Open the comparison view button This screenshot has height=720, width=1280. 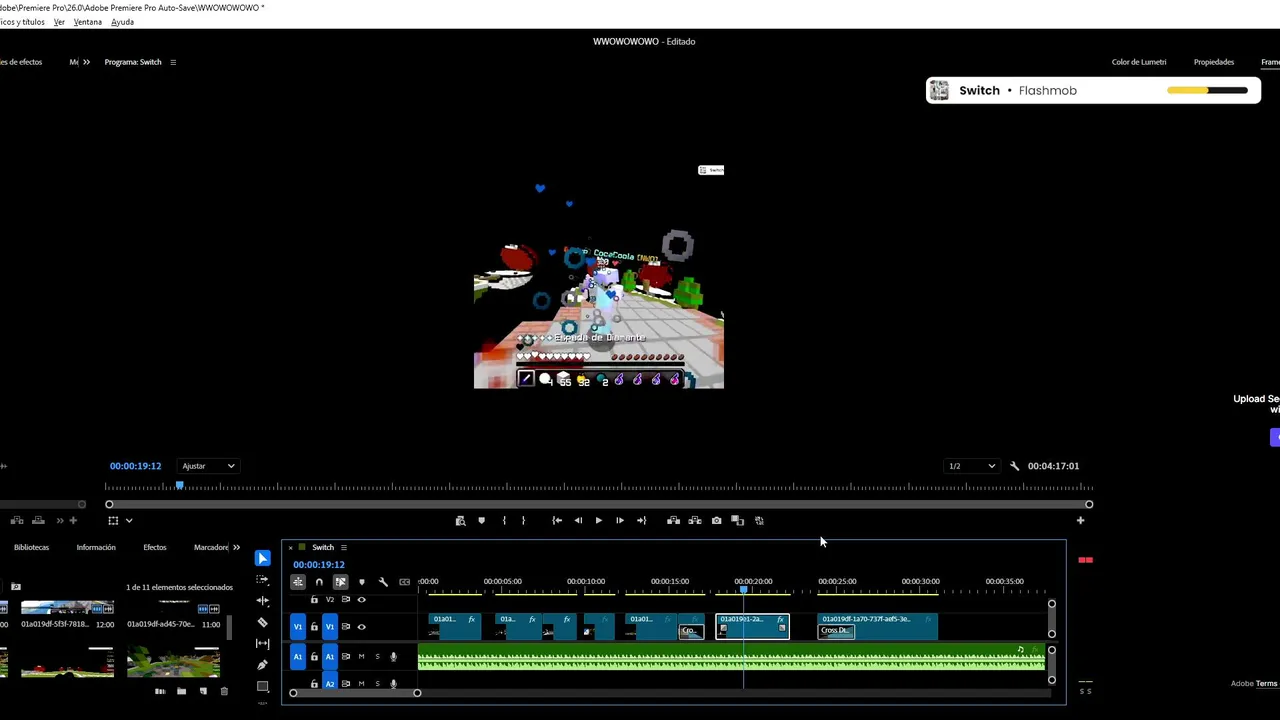click(738, 521)
